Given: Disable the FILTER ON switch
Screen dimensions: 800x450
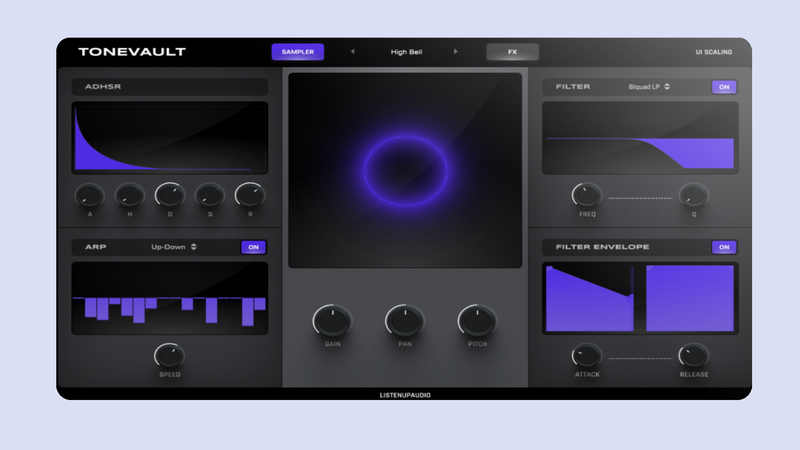Looking at the screenshot, I should [724, 87].
